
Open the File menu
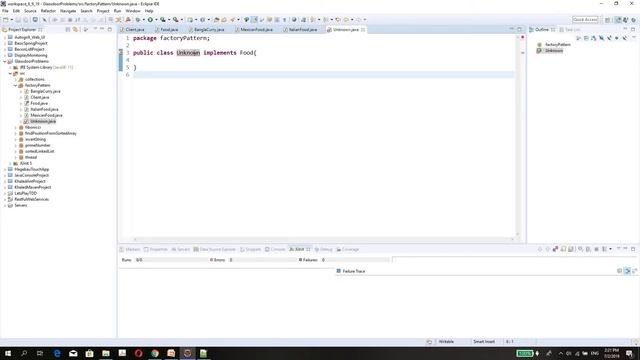(x=5, y=11)
